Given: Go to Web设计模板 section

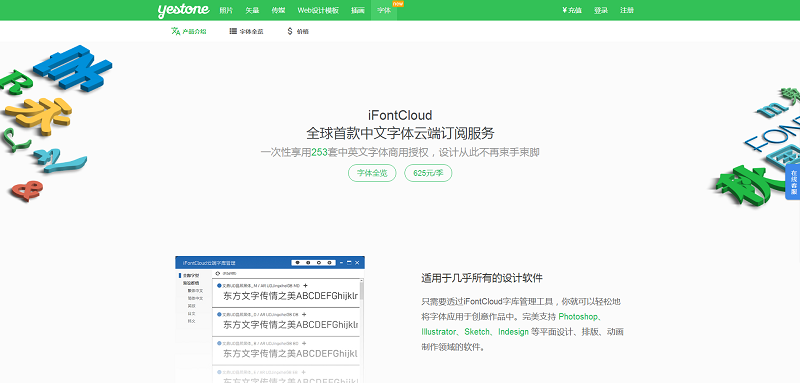Looking at the screenshot, I should pos(318,10).
